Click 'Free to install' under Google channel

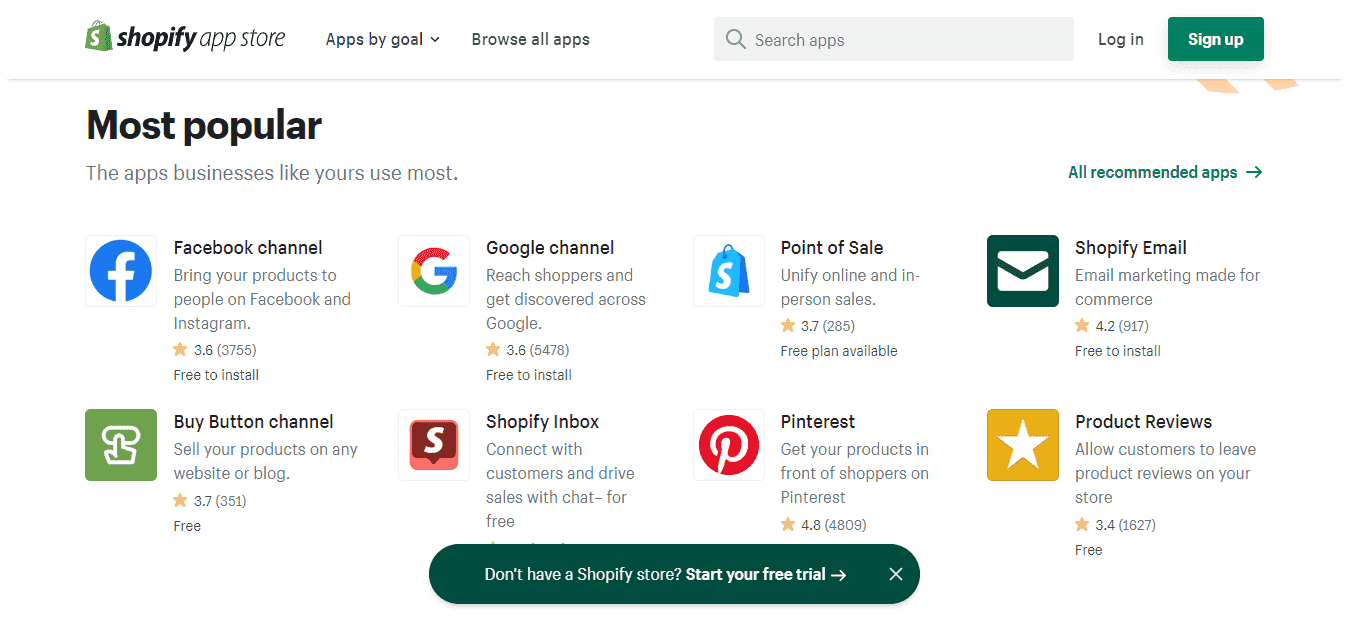coord(529,375)
